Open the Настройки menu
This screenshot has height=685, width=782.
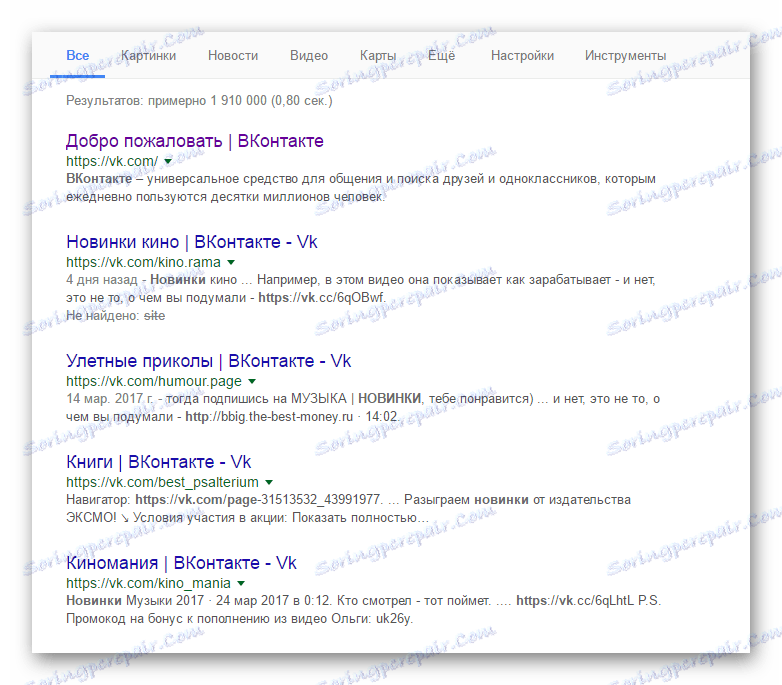pos(522,55)
